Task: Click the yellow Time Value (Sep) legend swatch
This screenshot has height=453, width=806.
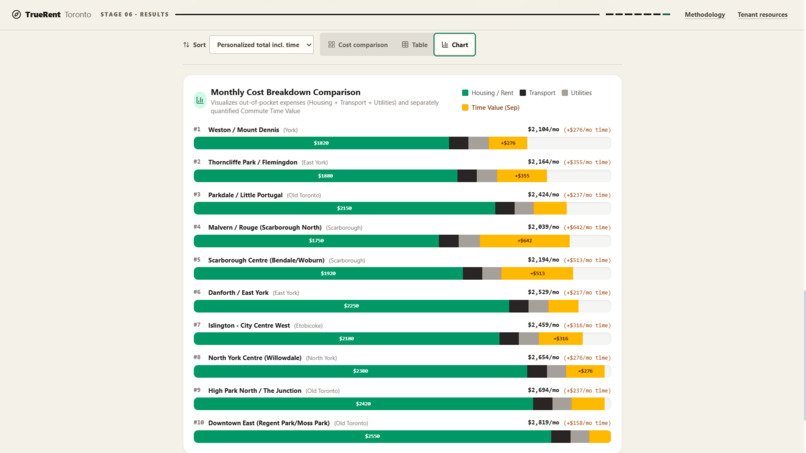Action: click(x=465, y=107)
